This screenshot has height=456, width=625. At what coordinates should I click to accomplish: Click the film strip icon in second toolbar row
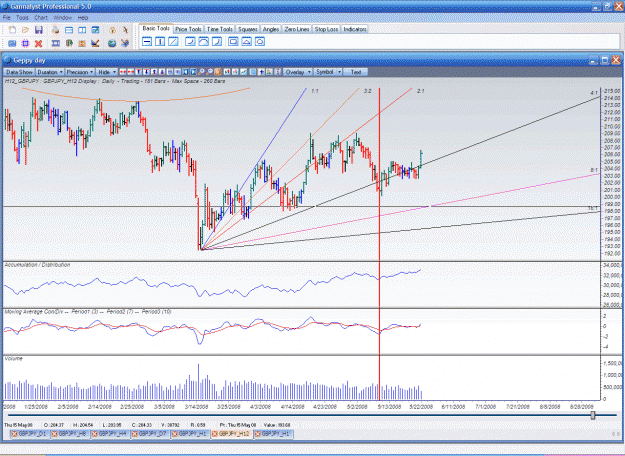coord(55,43)
